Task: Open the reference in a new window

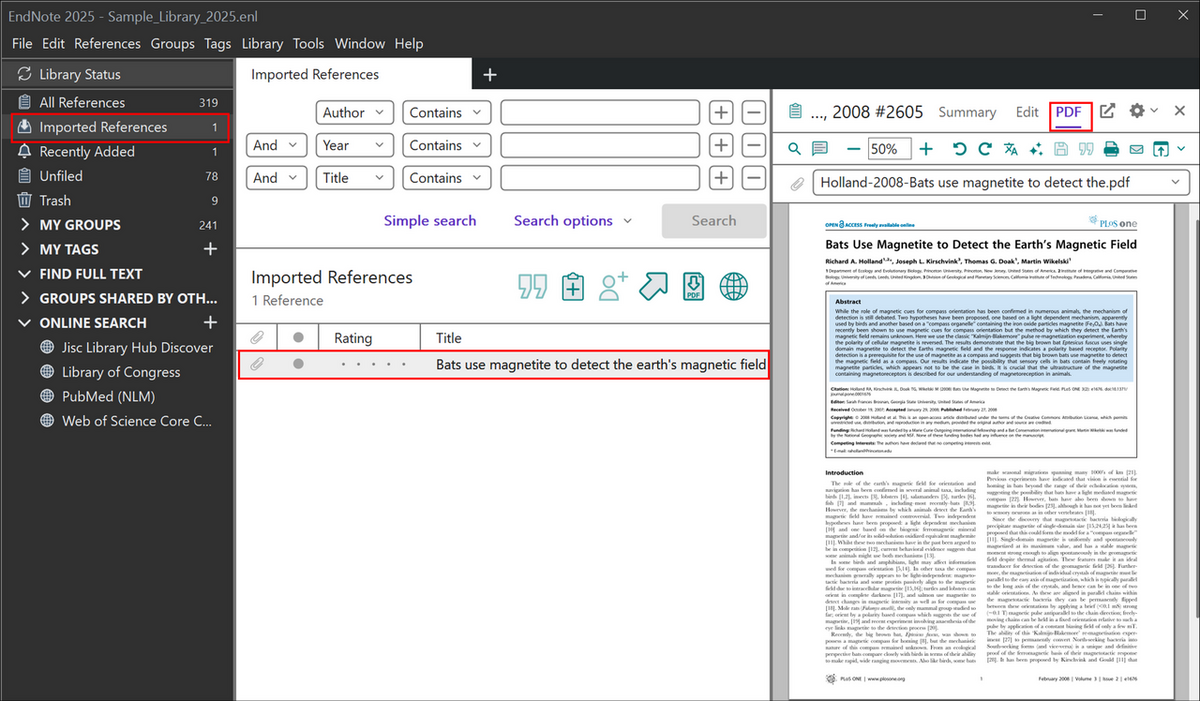Action: point(1107,112)
